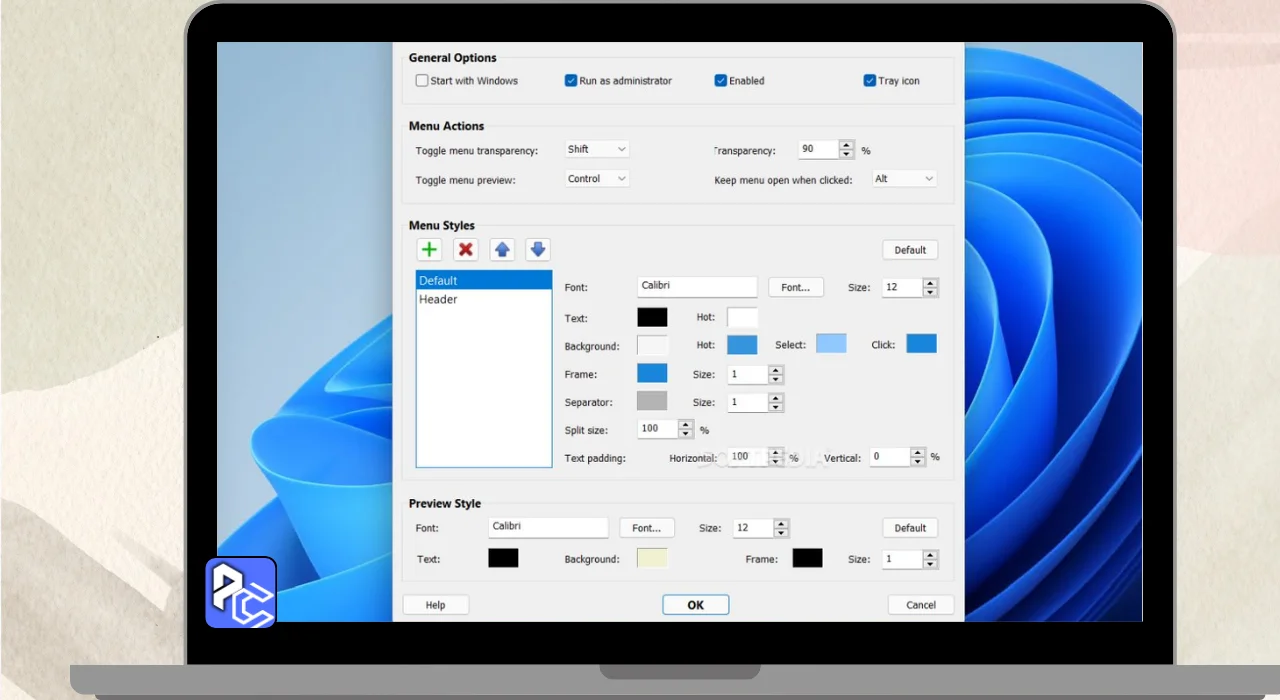Click the blue move up arrow icon
The image size is (1280, 700).
502,250
